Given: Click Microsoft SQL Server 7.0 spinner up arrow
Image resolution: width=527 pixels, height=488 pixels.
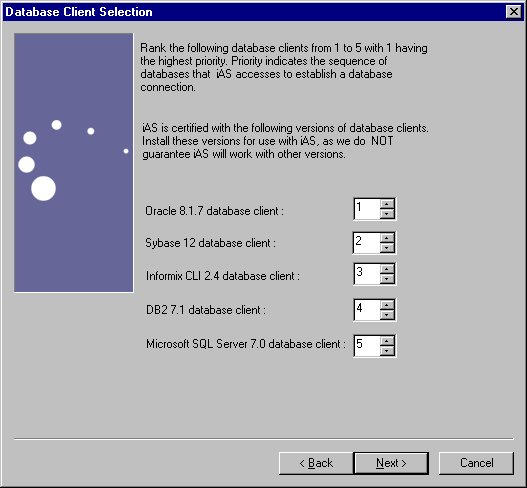Looking at the screenshot, I should tap(387, 341).
